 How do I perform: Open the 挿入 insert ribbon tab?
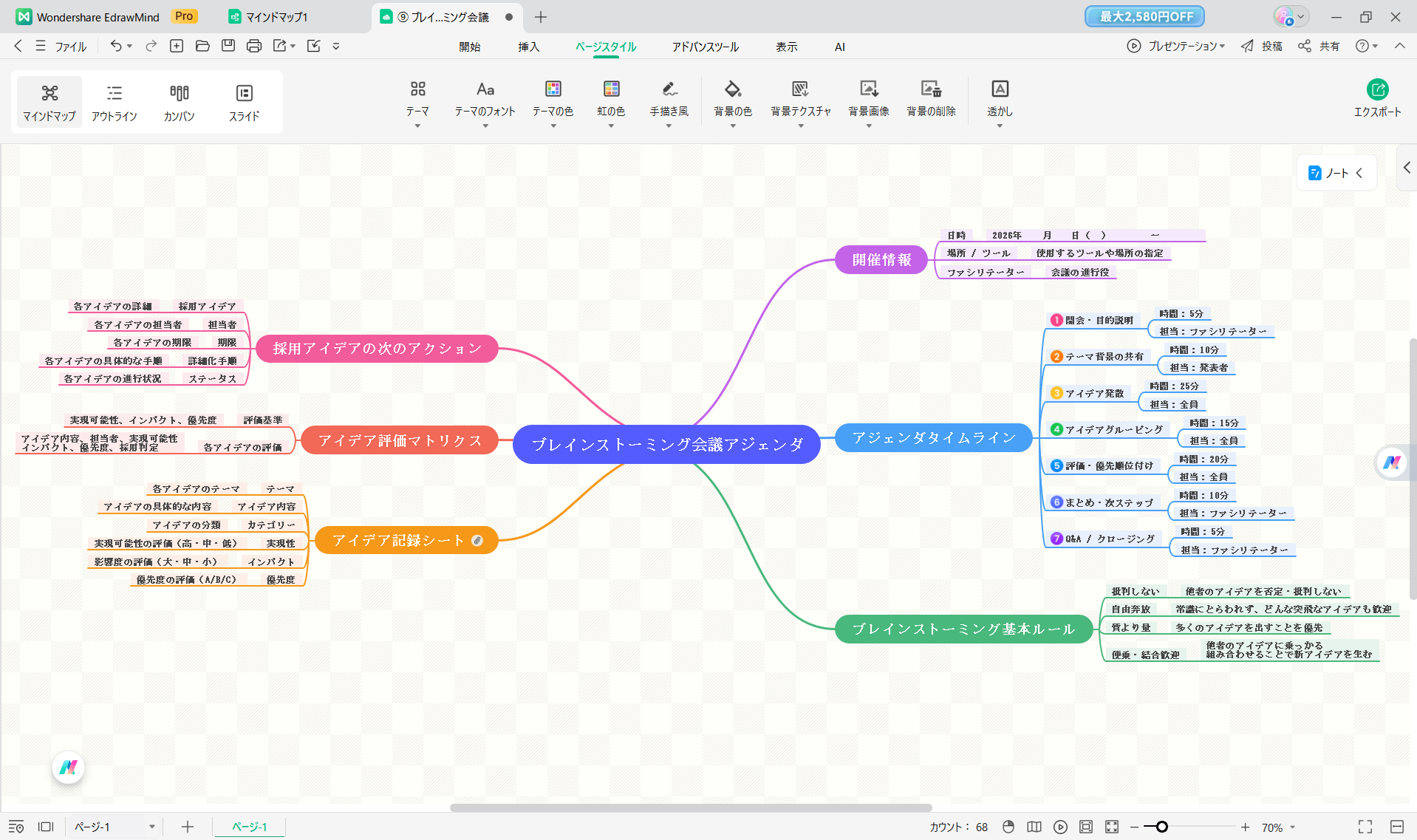[x=528, y=47]
